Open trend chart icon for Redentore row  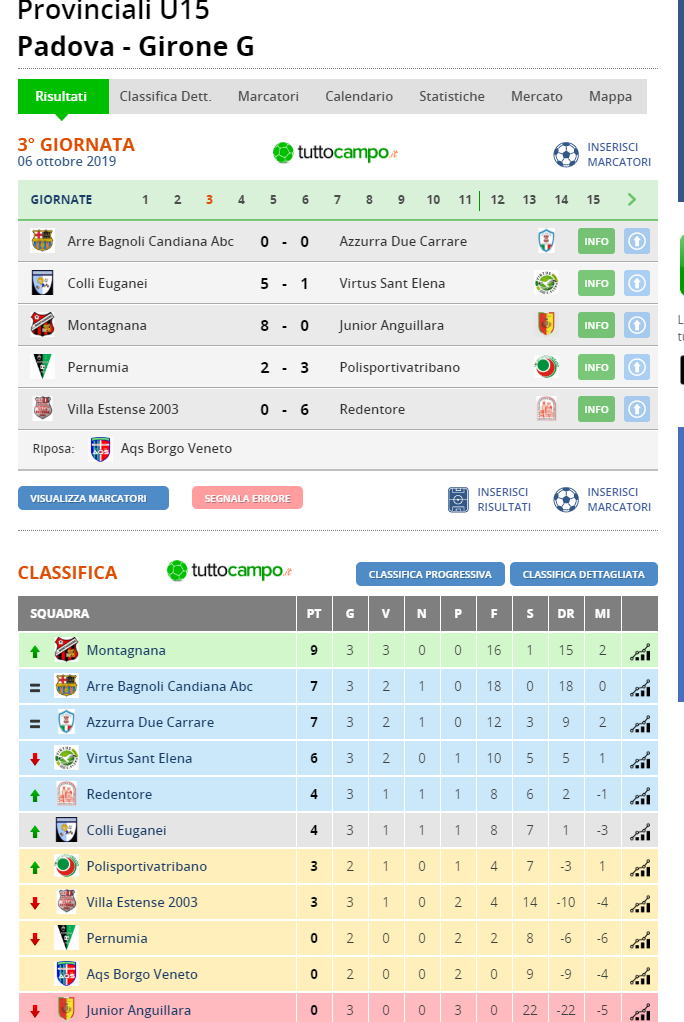pos(640,795)
